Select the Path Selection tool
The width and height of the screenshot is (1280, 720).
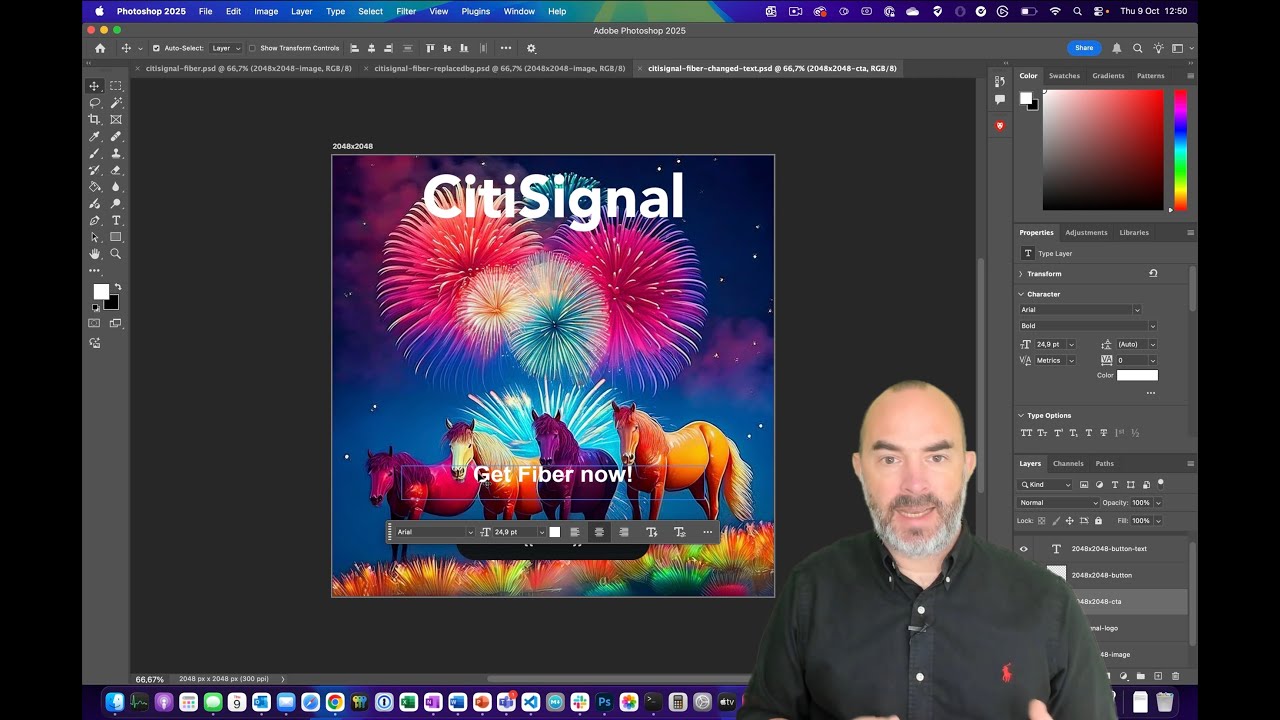(95, 238)
